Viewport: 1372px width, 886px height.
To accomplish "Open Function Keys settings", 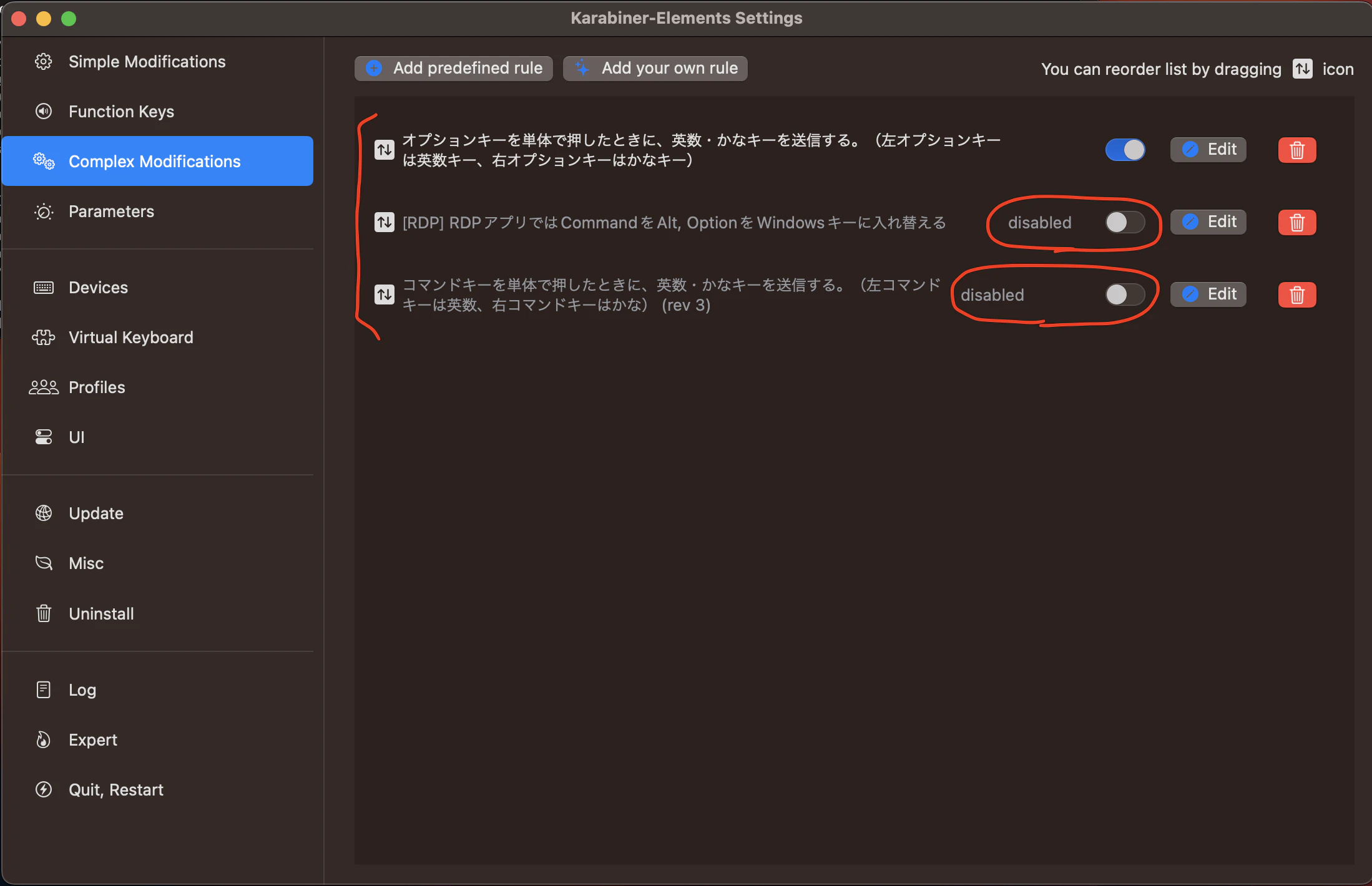I will [121, 111].
